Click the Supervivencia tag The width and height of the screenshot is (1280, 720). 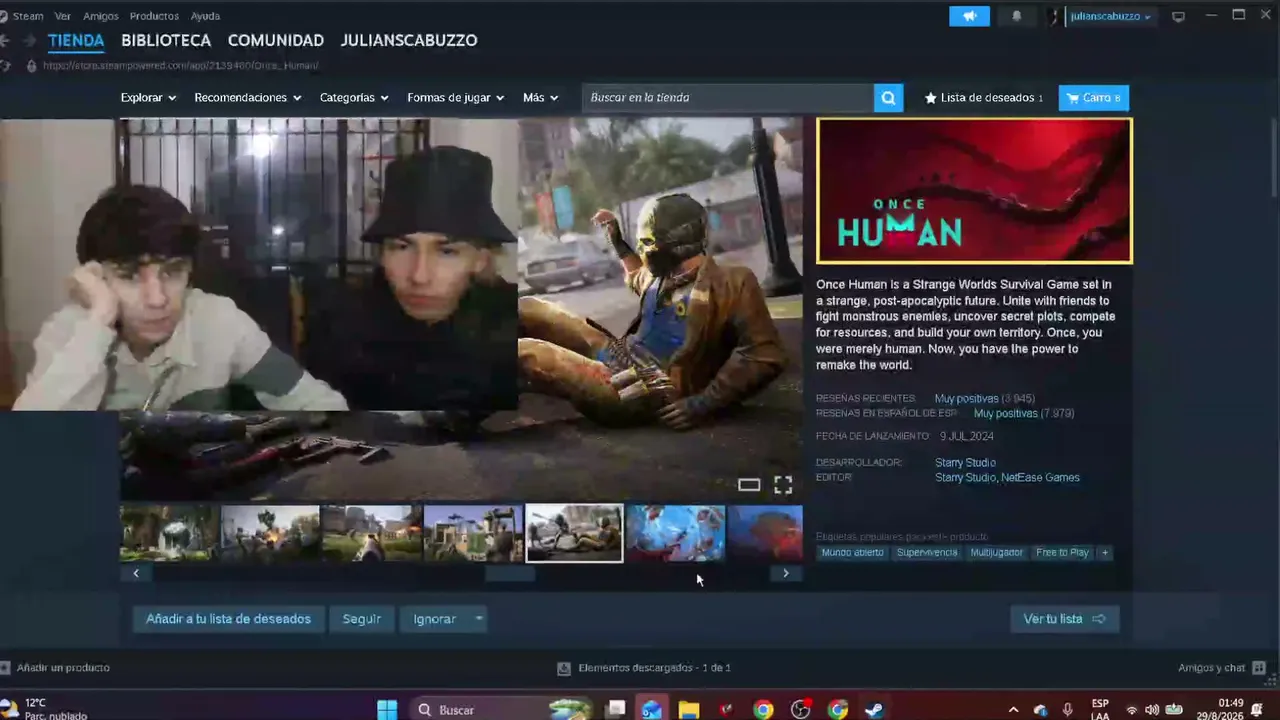(x=927, y=552)
